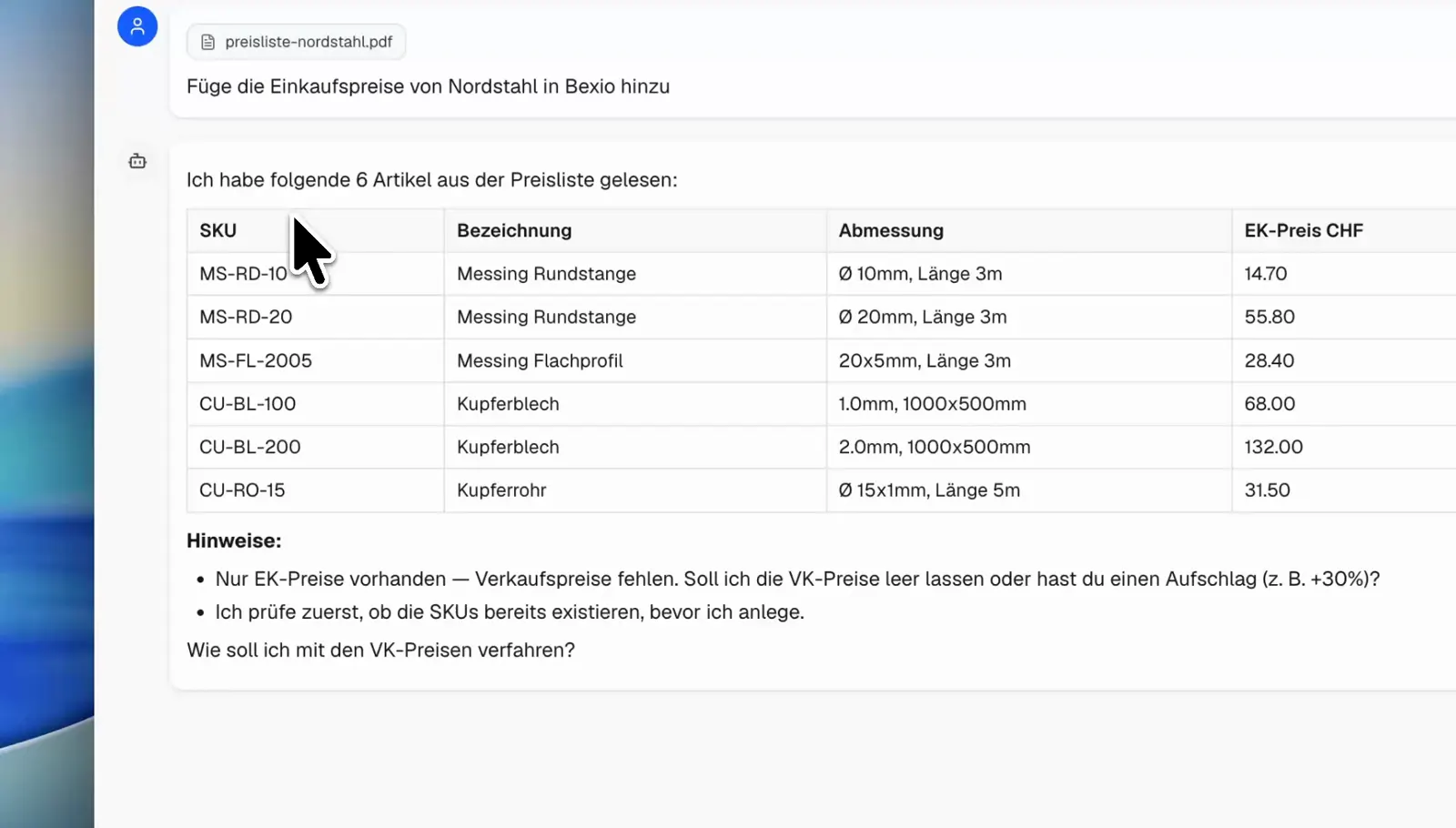The image size is (1456, 828).
Task: Click the note about missing Verkaufspreise
Action: [797, 579]
